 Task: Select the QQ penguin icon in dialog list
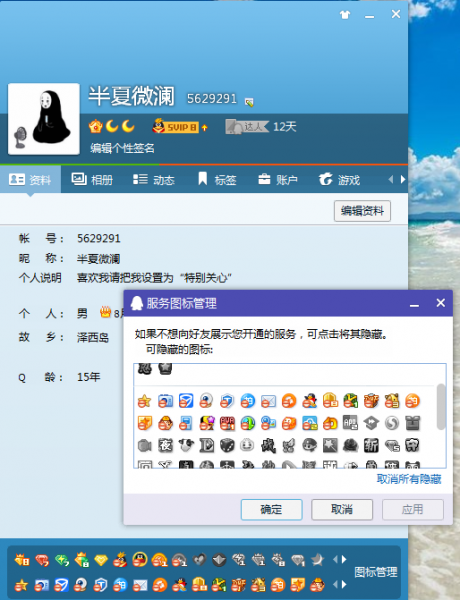310,401
